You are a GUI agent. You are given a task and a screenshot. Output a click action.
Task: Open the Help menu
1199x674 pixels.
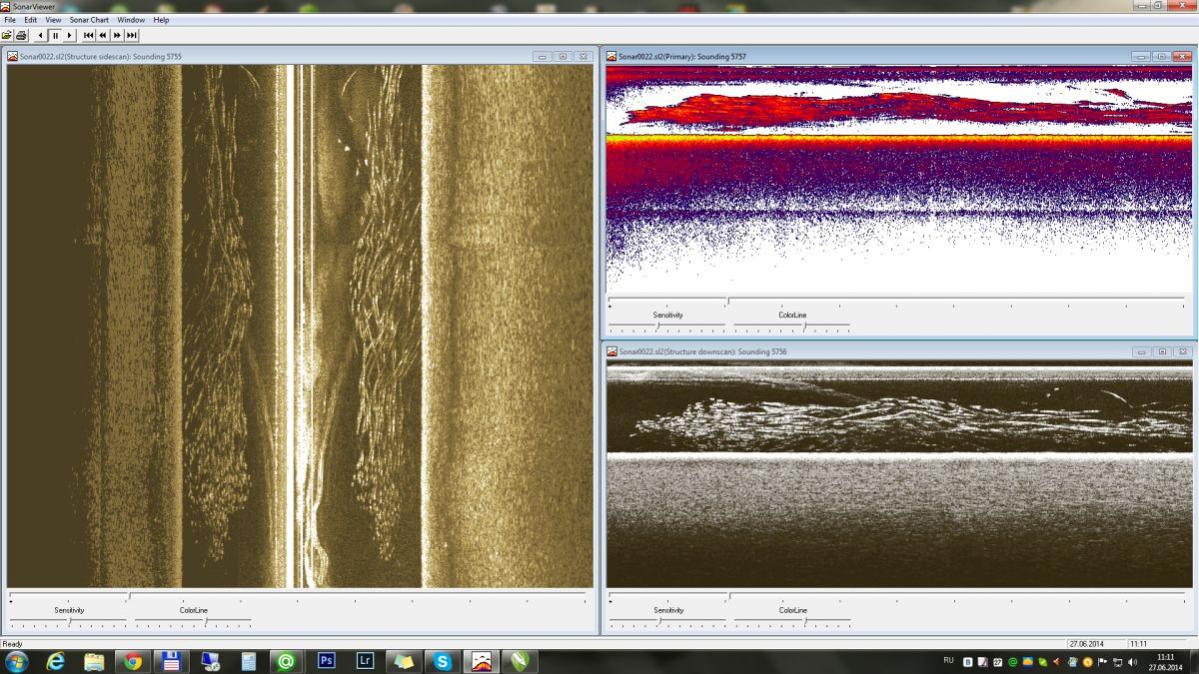pos(161,20)
